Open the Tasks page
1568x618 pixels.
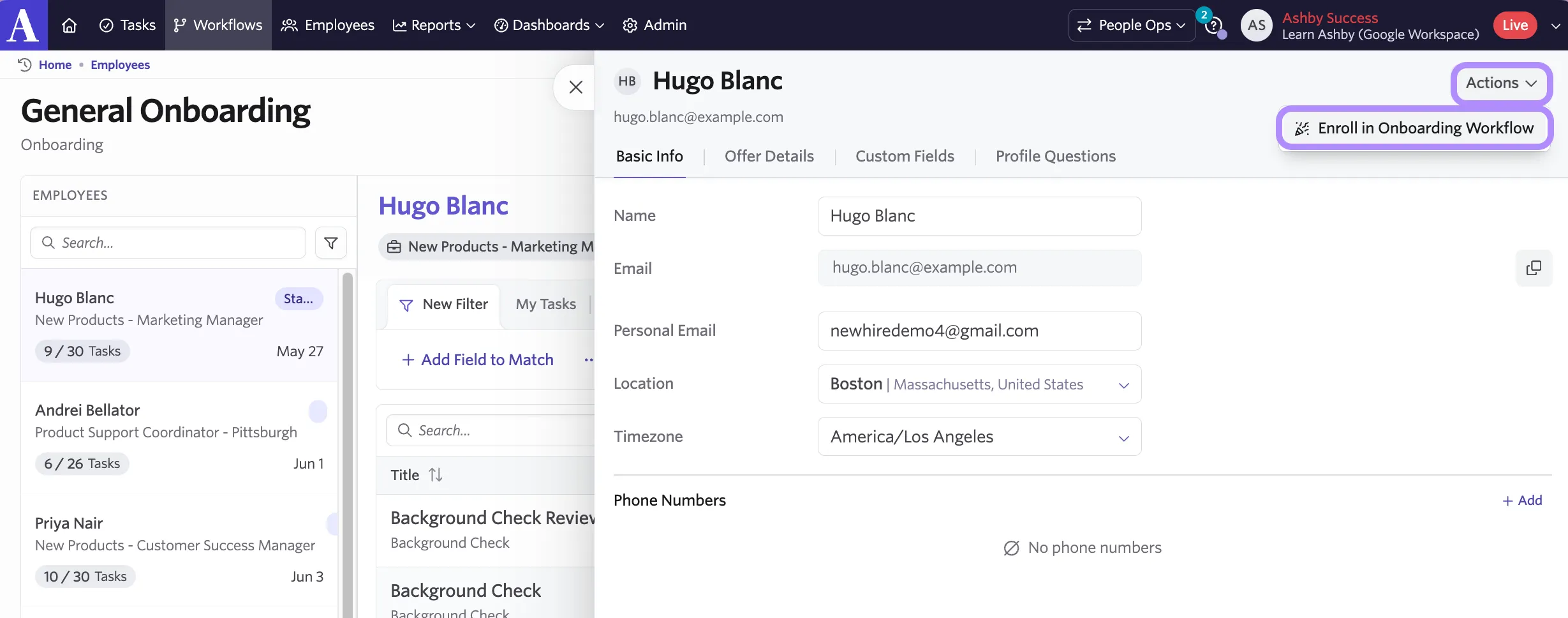pyautogui.click(x=128, y=25)
